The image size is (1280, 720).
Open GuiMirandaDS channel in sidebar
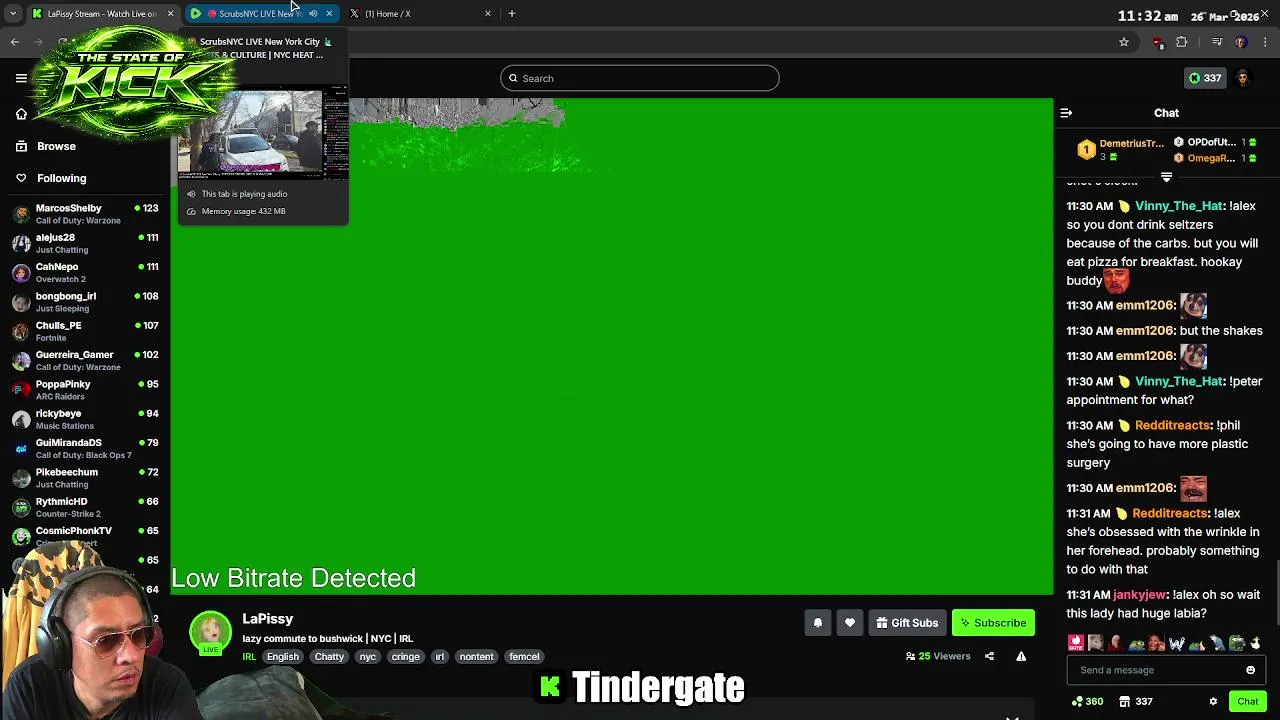click(x=85, y=448)
